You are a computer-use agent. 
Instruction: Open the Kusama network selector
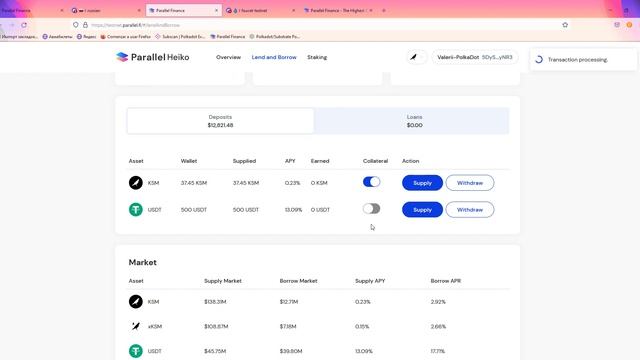click(x=416, y=57)
